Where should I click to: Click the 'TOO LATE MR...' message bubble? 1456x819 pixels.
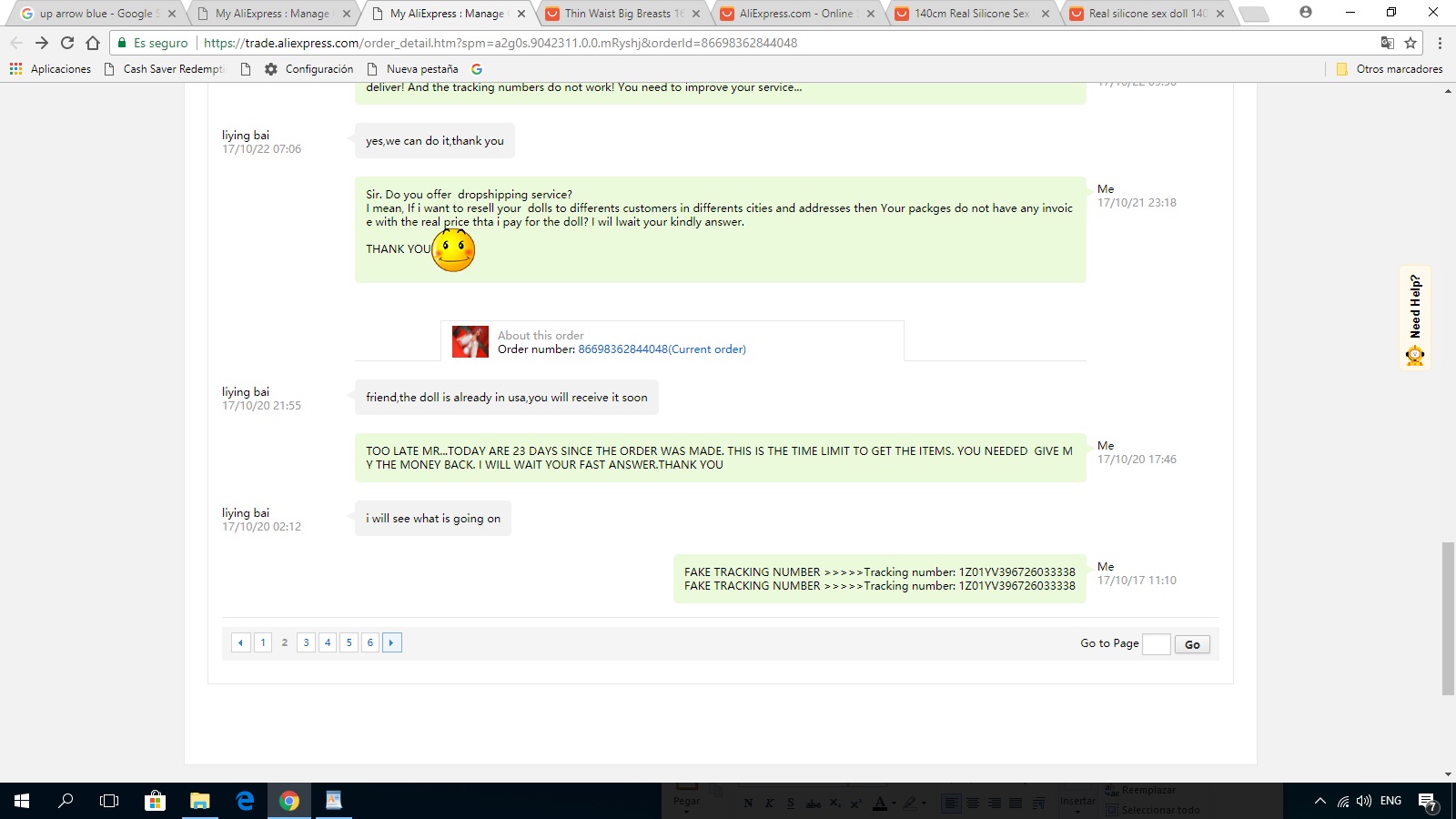click(x=721, y=458)
